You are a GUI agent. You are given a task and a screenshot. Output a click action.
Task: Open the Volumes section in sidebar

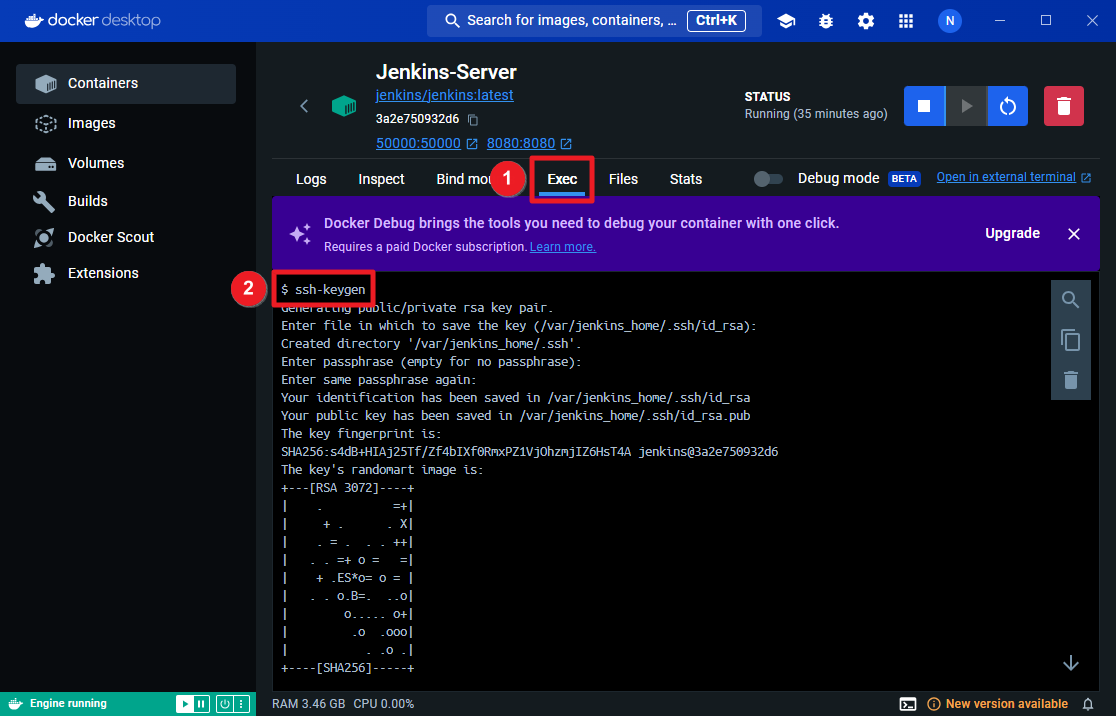coord(126,163)
